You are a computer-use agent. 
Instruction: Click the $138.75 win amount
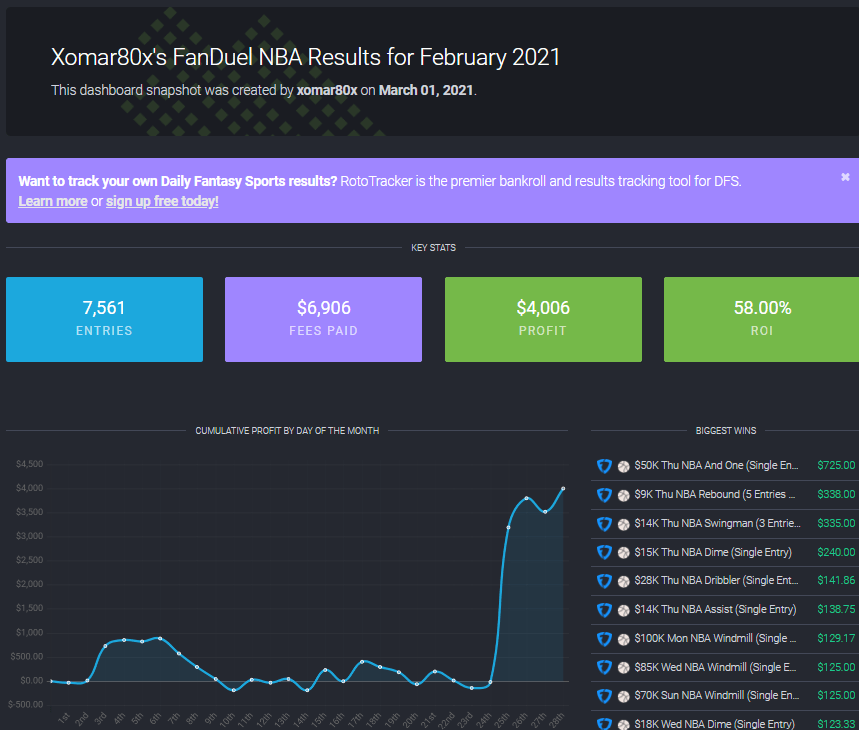tap(836, 610)
